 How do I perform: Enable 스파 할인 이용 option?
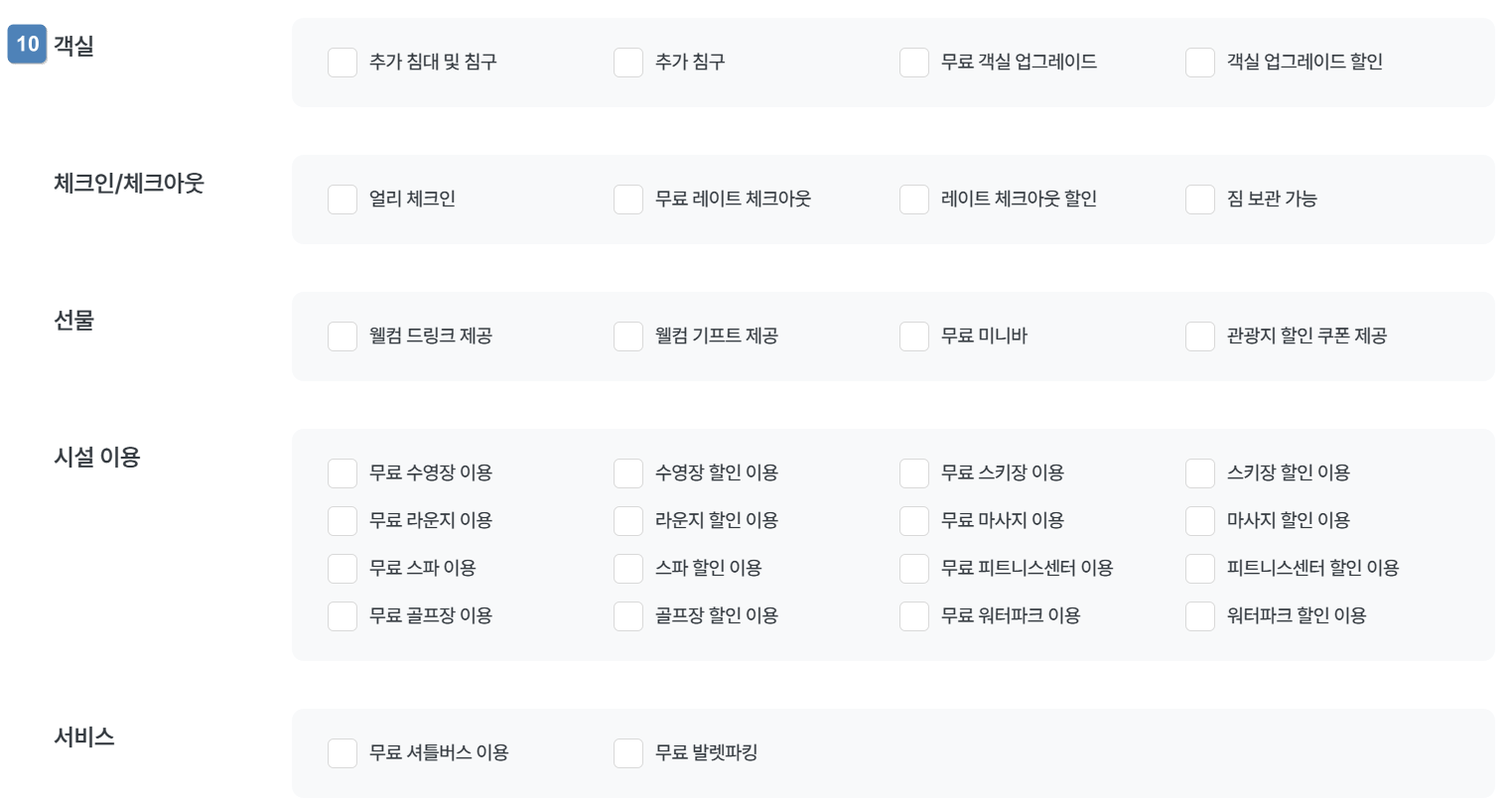[628, 569]
